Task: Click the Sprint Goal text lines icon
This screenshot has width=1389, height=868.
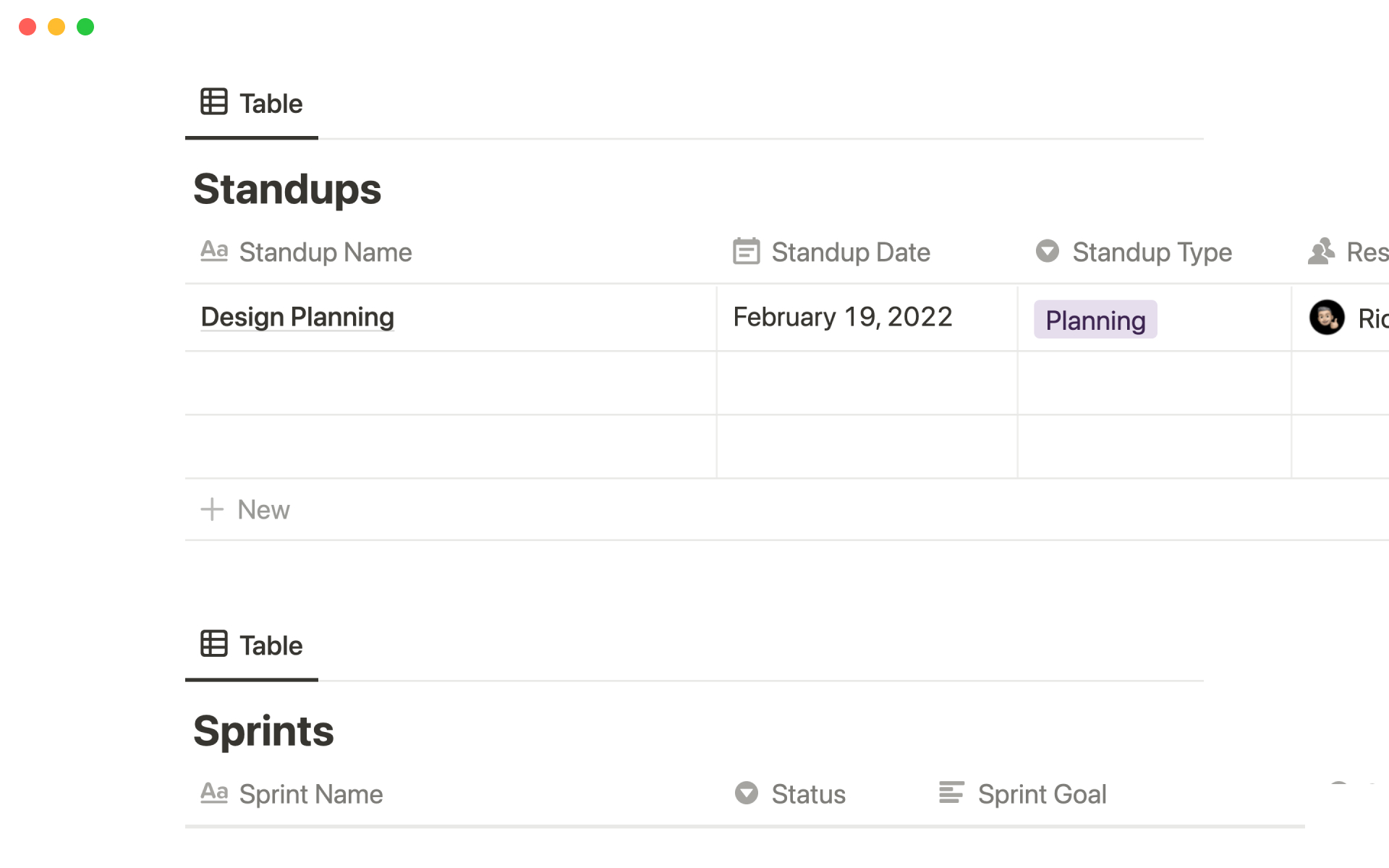Action: pos(951,793)
